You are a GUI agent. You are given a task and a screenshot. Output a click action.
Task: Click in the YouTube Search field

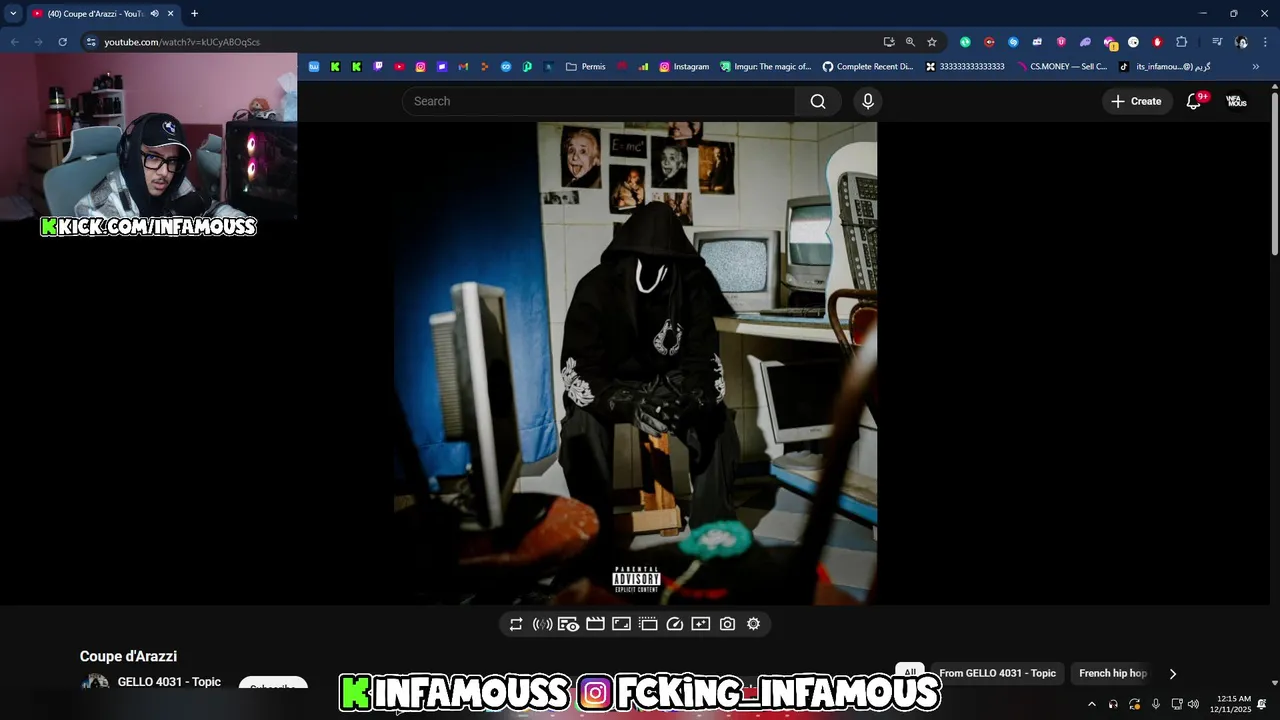pyautogui.click(x=598, y=101)
